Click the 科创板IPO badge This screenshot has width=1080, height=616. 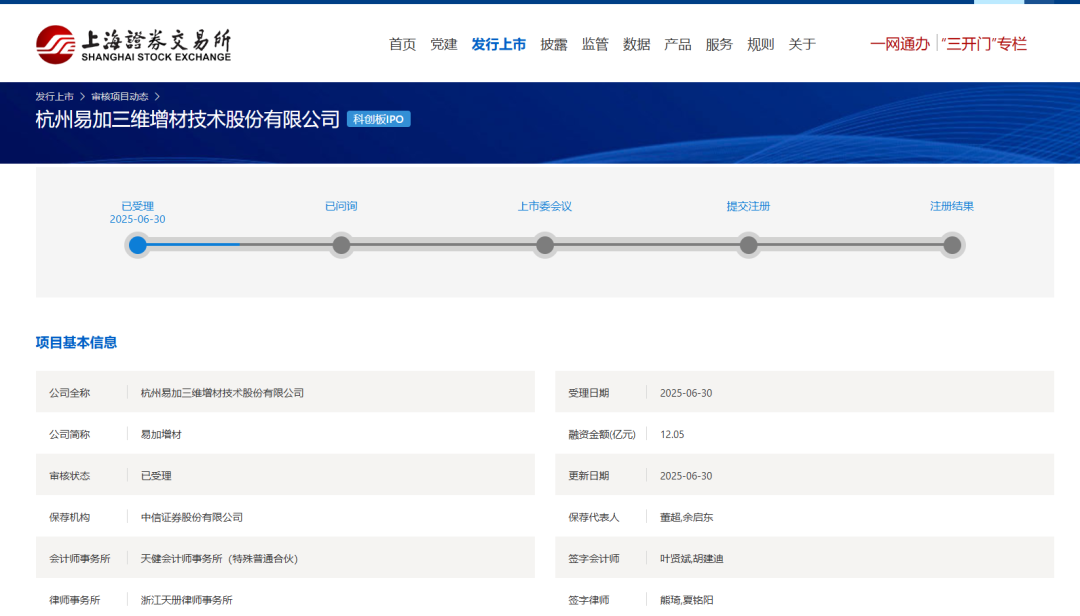(x=379, y=119)
